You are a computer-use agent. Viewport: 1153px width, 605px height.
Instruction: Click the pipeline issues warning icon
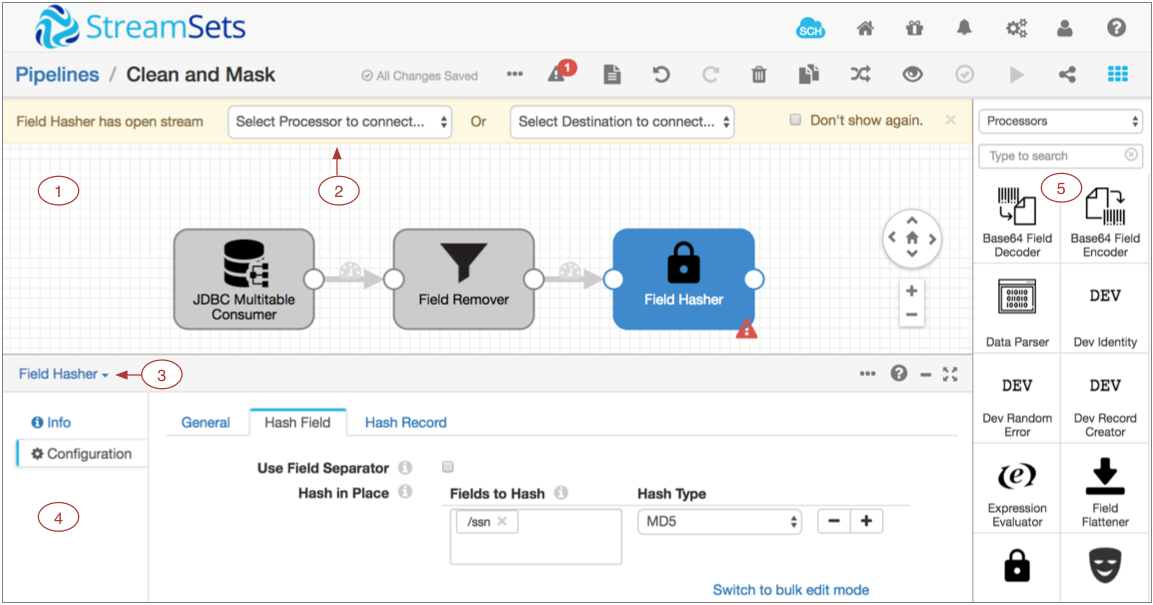click(559, 74)
